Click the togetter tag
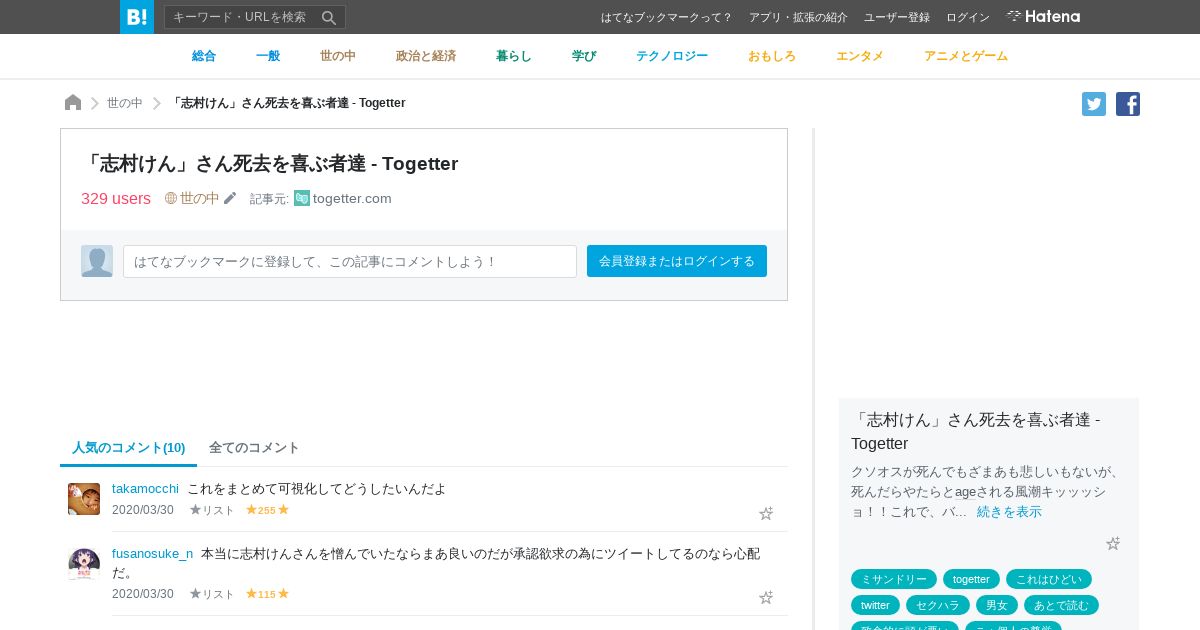Viewport: 1200px width, 630px height. 971,579
